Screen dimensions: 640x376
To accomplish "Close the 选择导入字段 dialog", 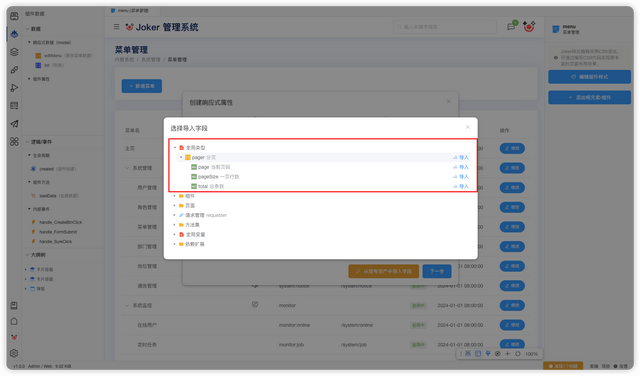I will click(x=468, y=127).
